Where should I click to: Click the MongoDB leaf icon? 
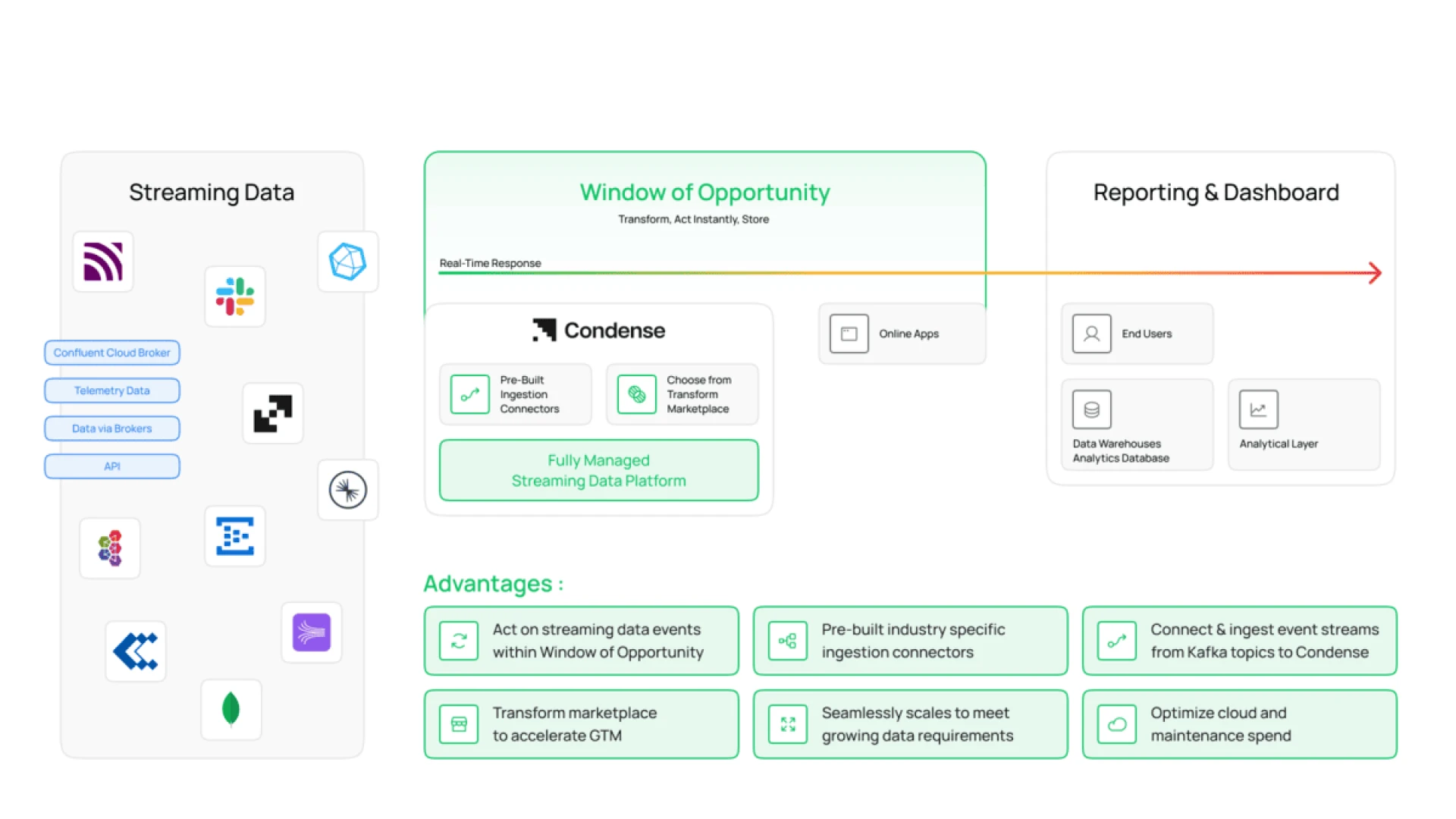(x=231, y=711)
